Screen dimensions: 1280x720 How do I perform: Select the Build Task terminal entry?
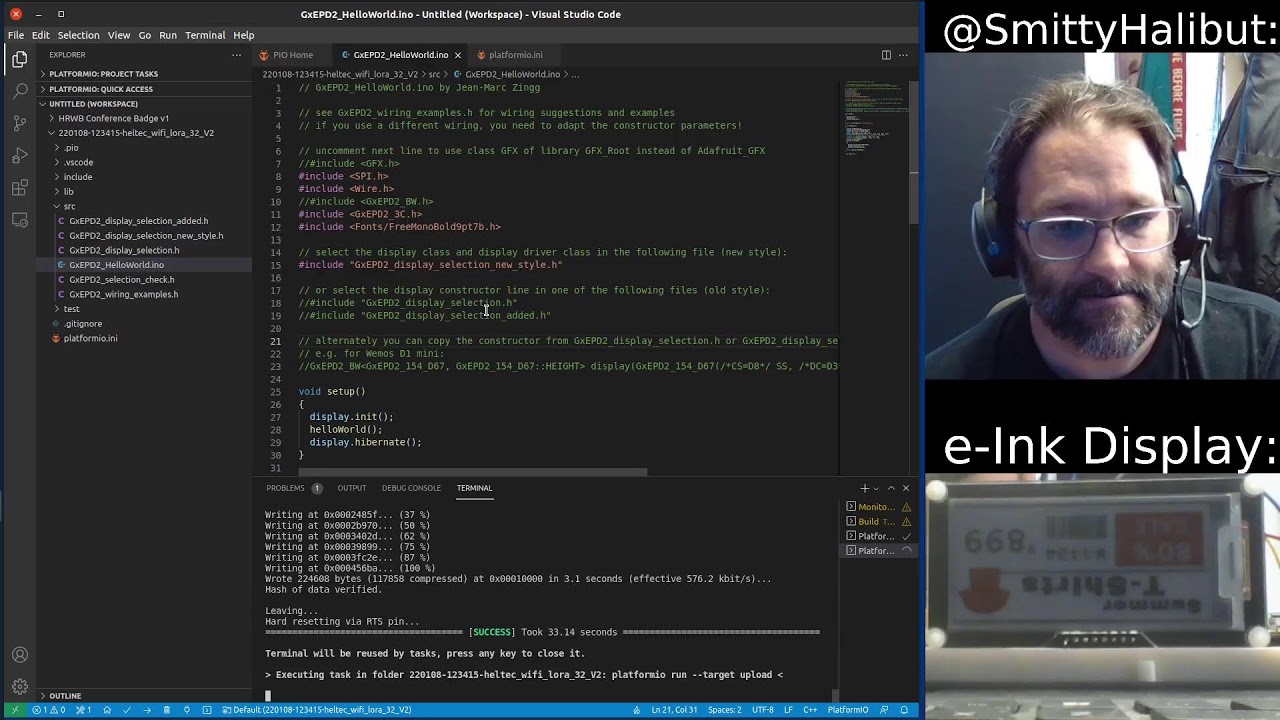(877, 521)
